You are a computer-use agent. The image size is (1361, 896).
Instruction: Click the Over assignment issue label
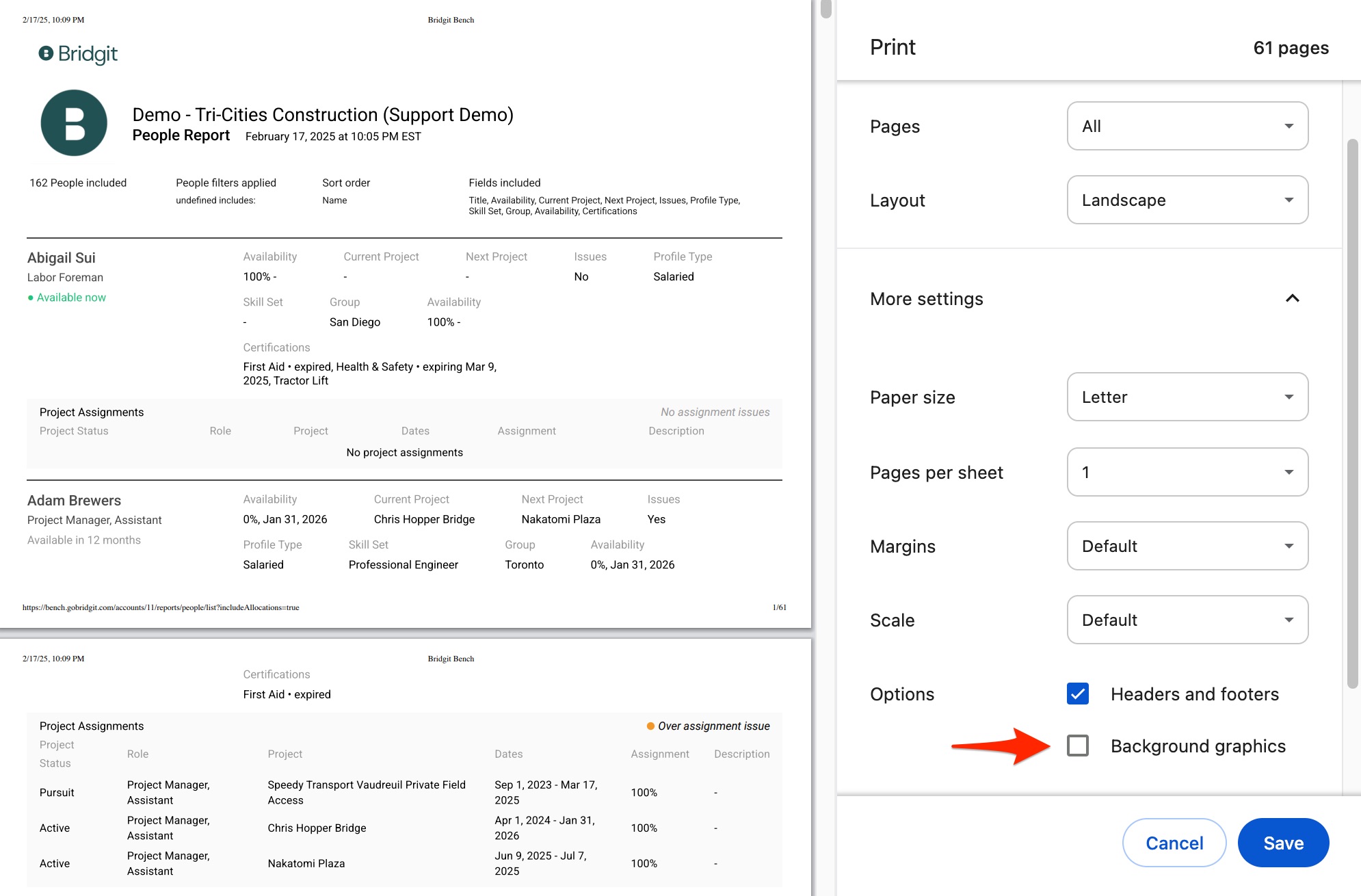tap(708, 726)
